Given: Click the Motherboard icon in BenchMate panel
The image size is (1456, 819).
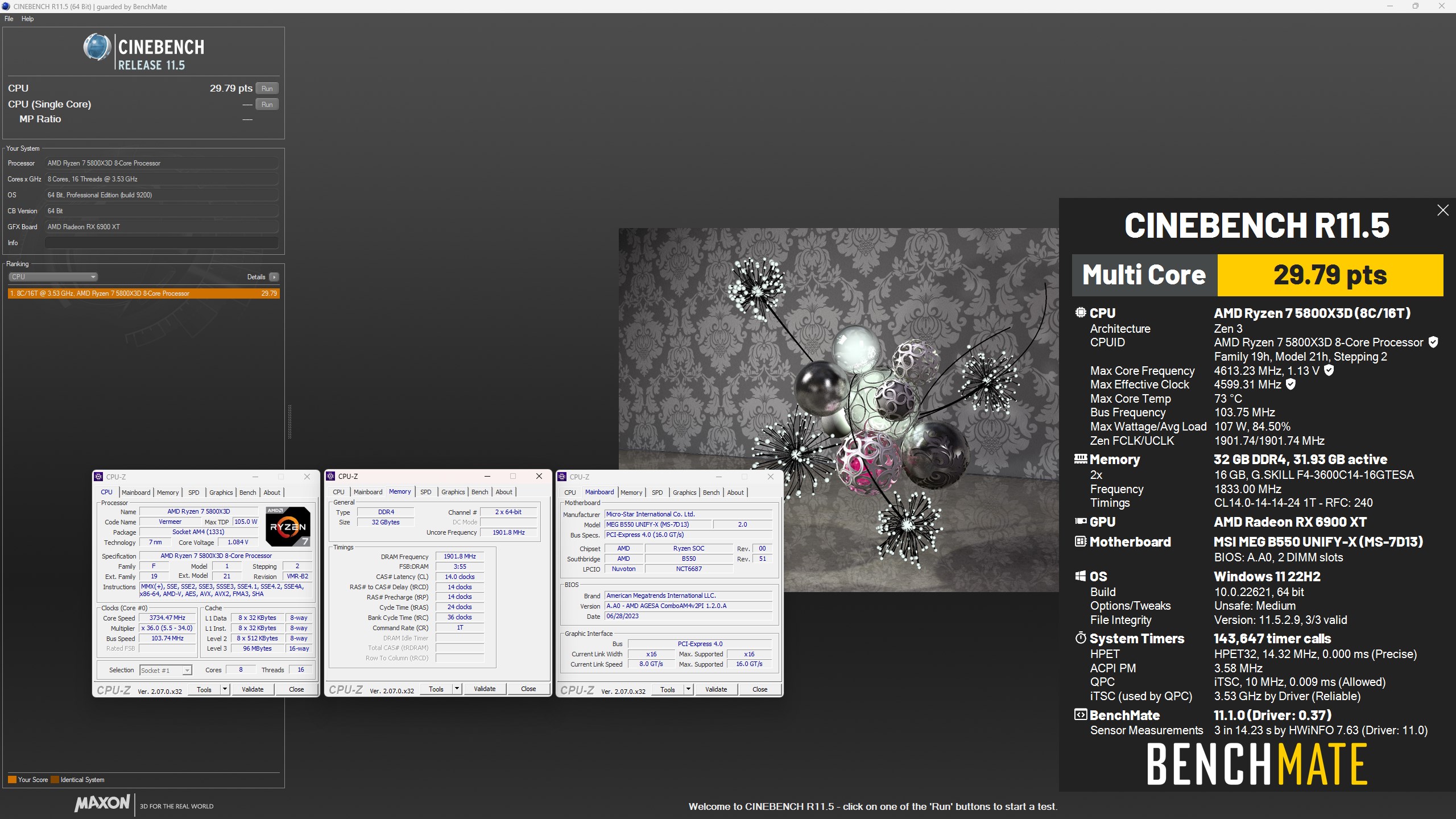Looking at the screenshot, I should (1081, 541).
